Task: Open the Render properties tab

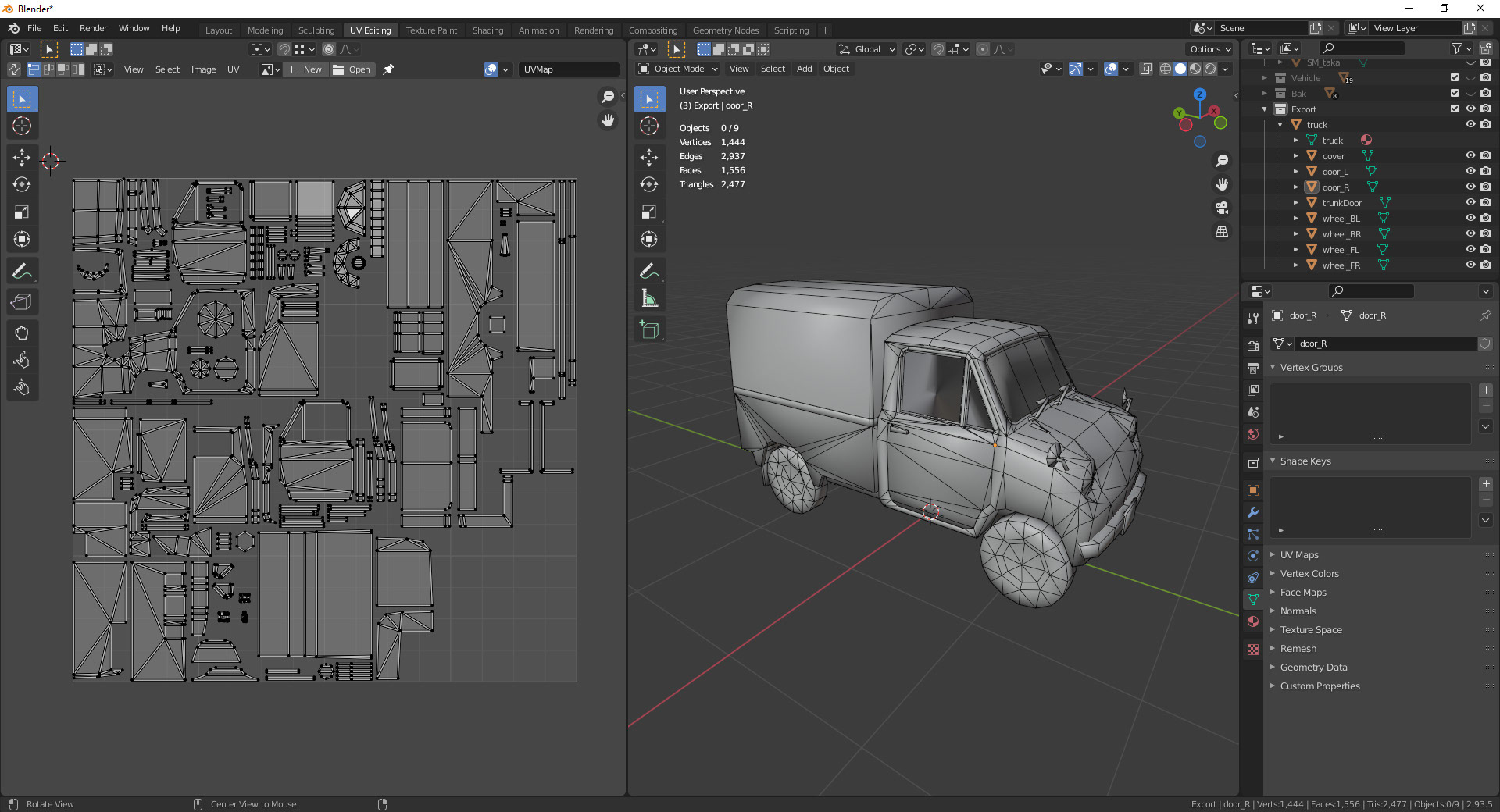Action: tap(1253, 346)
